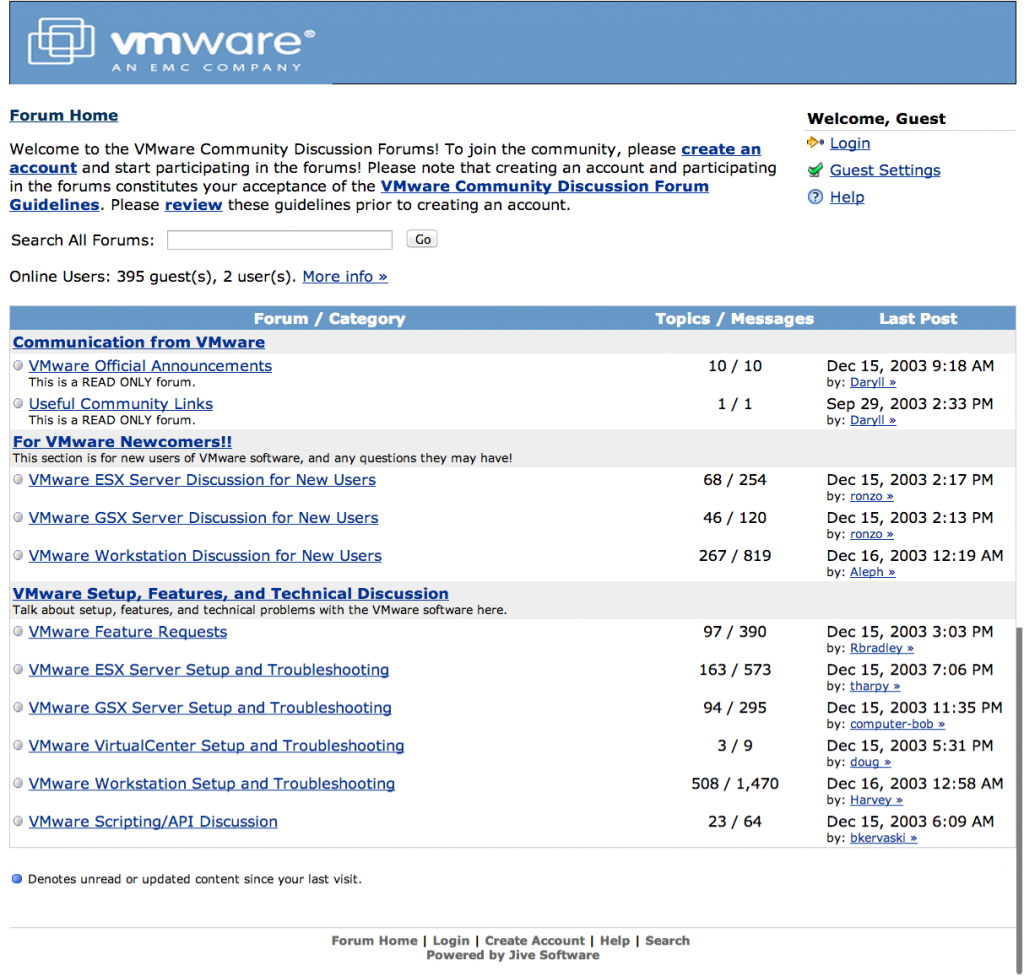
Task: Click the Search All Forums text field
Action: [x=280, y=240]
